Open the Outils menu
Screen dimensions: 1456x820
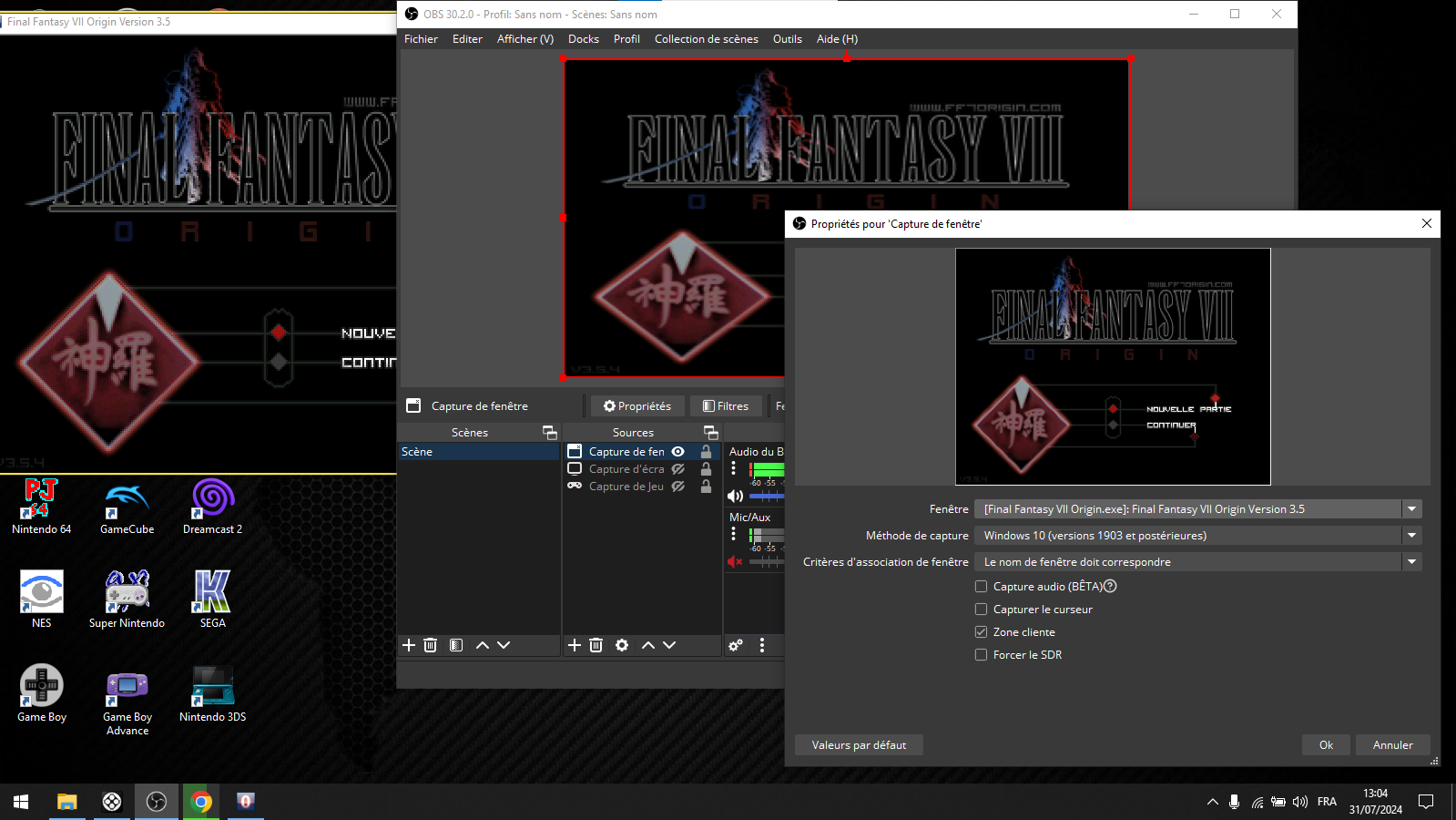(x=788, y=38)
